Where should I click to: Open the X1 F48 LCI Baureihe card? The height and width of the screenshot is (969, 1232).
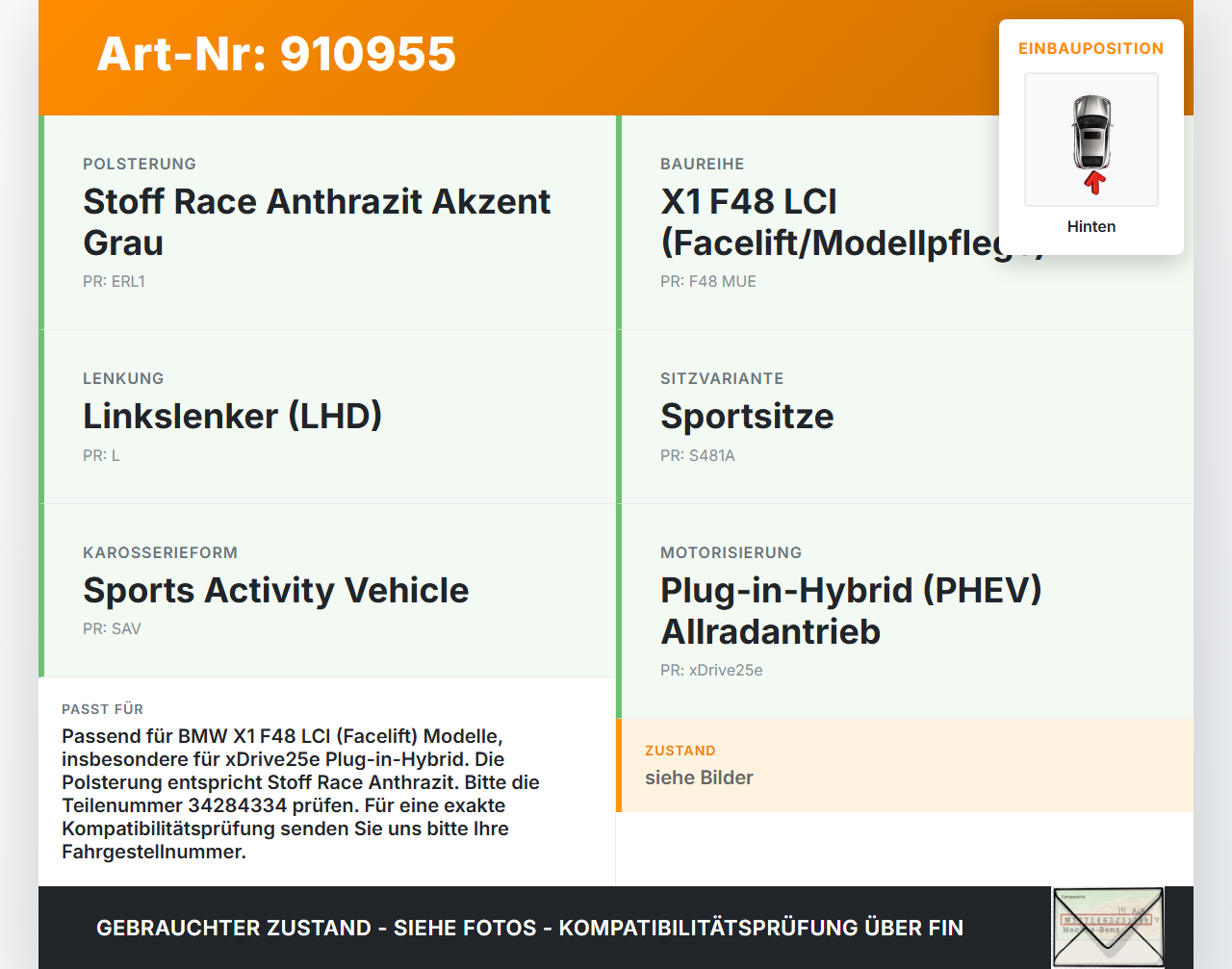coord(907,222)
